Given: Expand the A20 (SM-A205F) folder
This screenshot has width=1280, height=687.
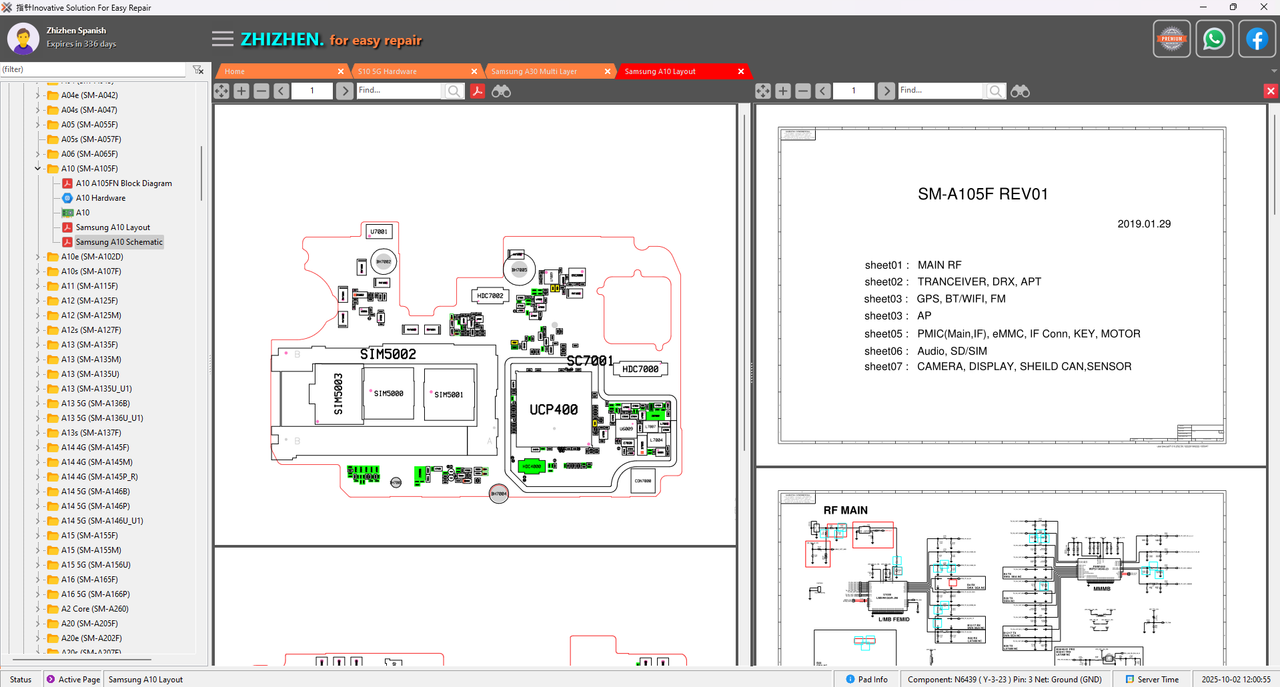Looking at the screenshot, I should point(38,623).
